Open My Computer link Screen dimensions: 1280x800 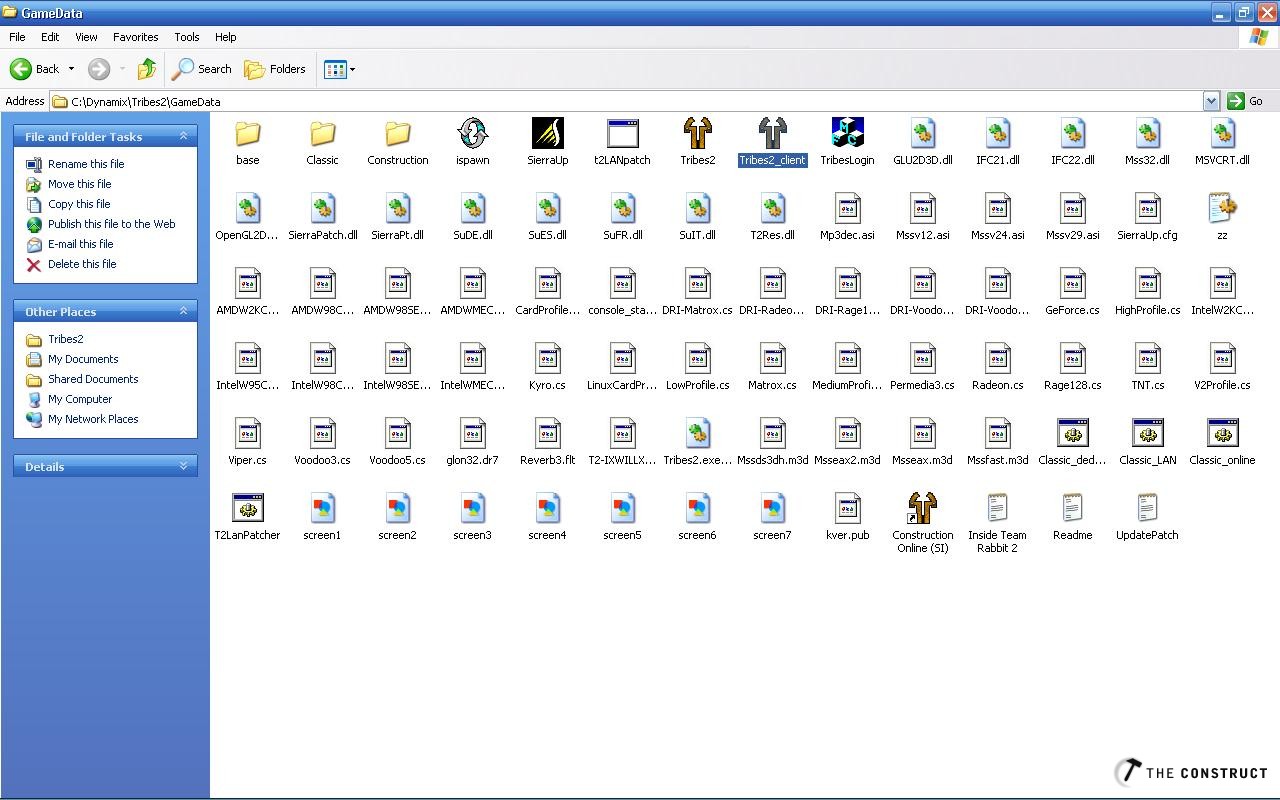[80, 399]
